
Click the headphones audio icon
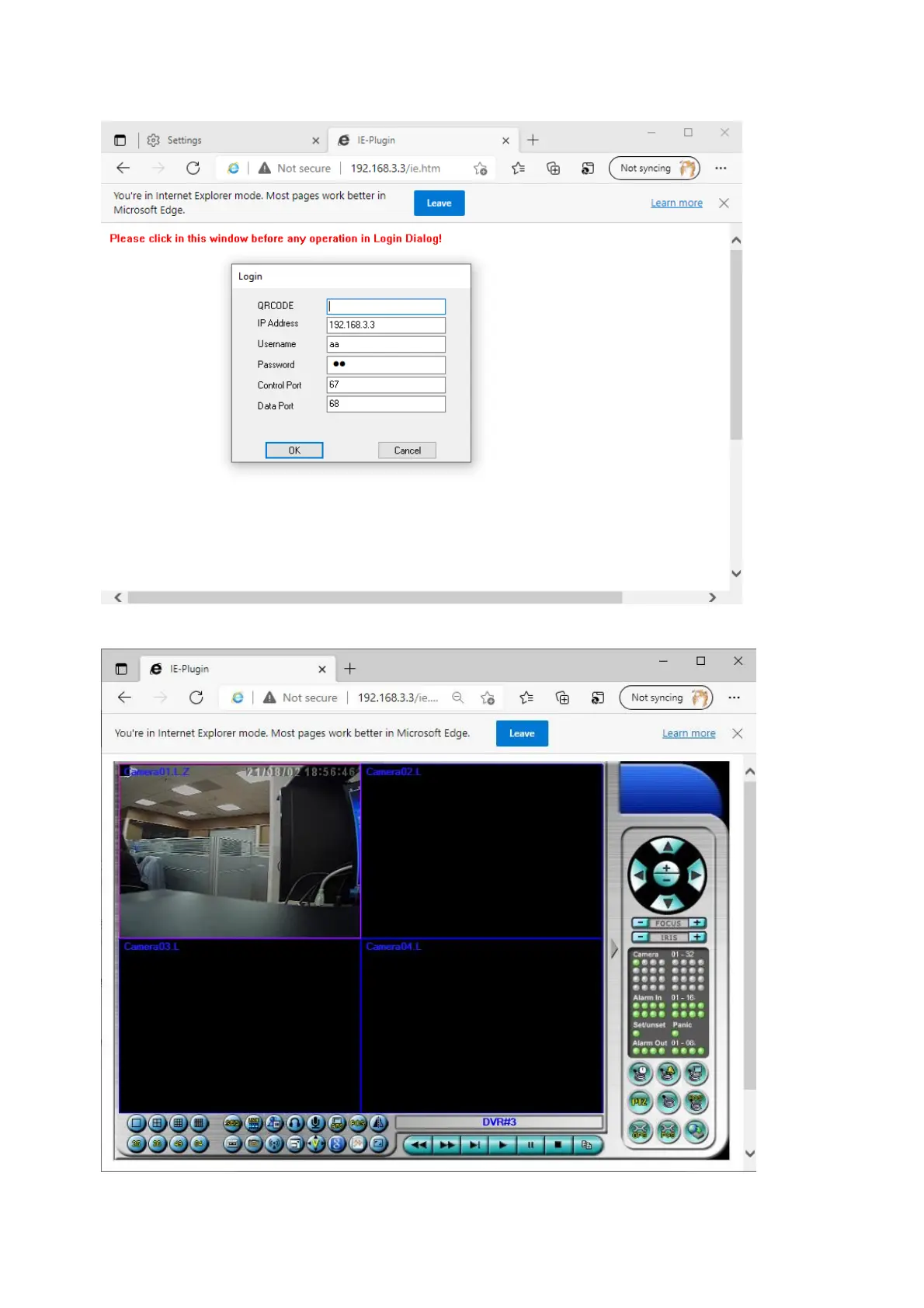pyautogui.click(x=295, y=1122)
